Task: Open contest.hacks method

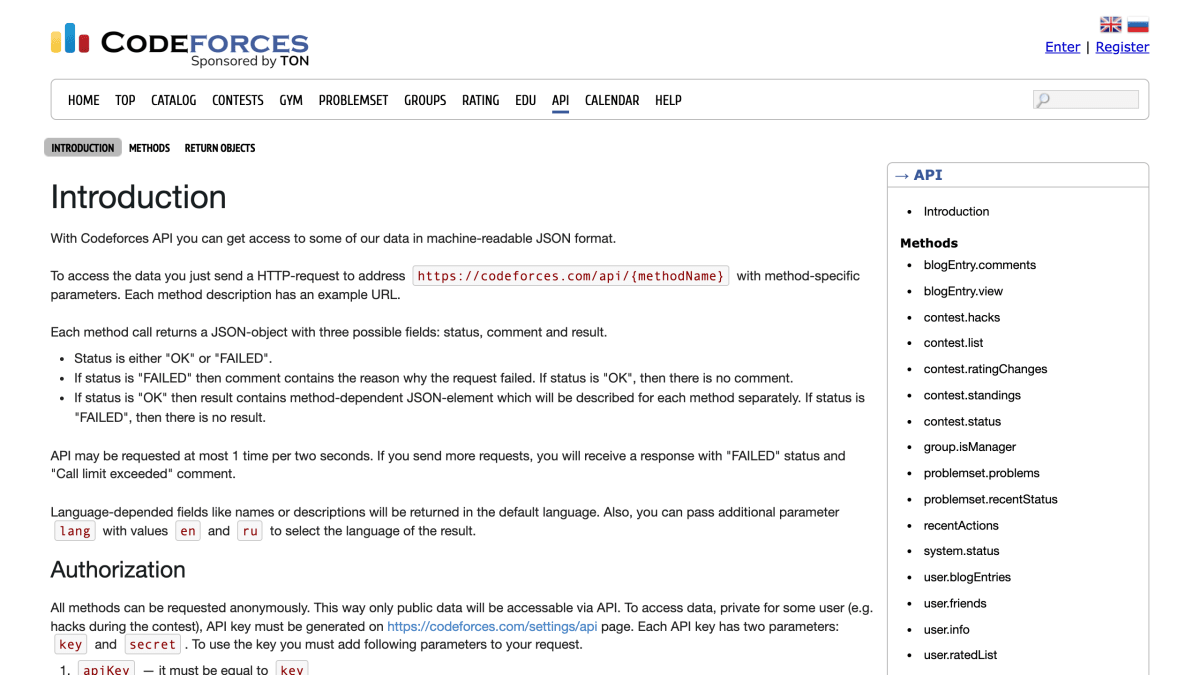Action: pyautogui.click(x=961, y=317)
